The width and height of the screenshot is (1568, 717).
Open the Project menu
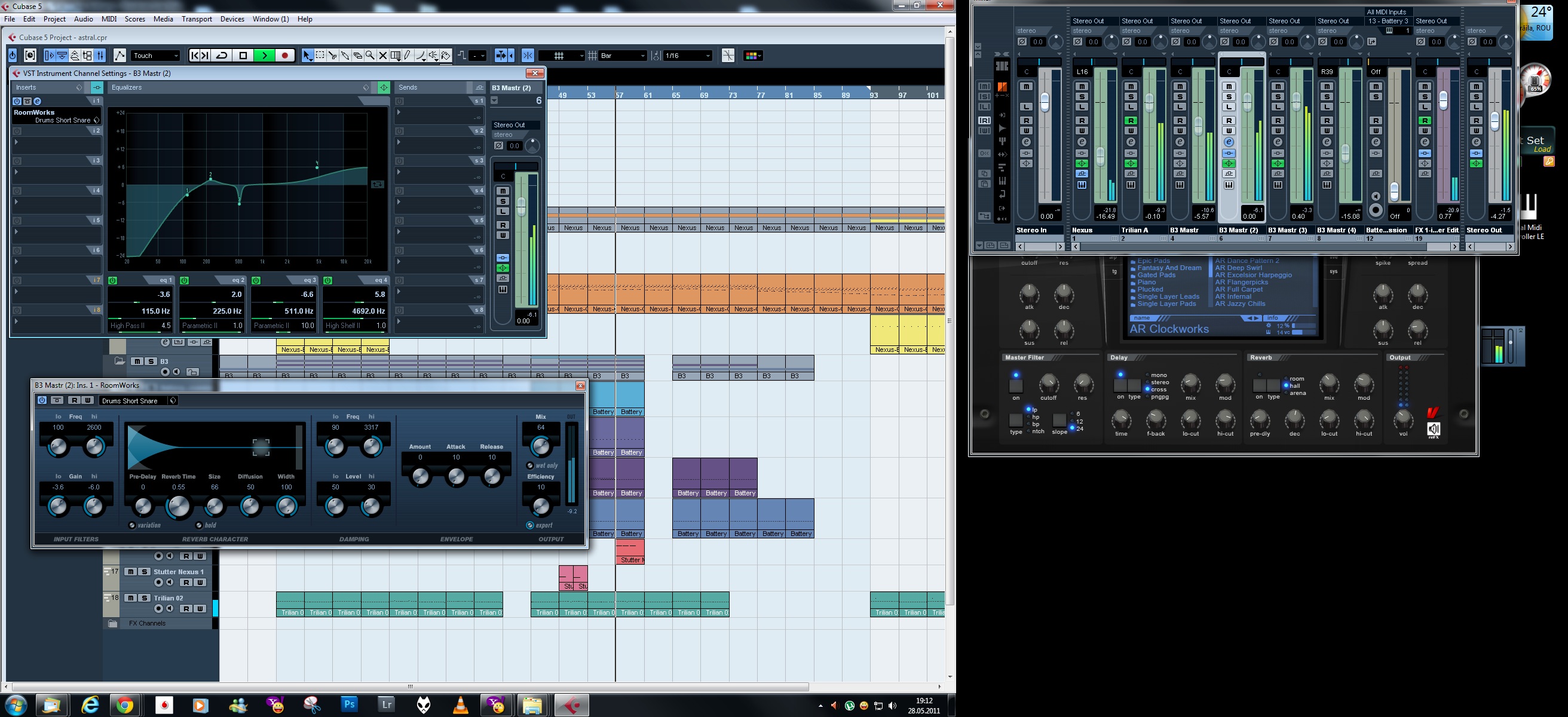pyautogui.click(x=54, y=19)
